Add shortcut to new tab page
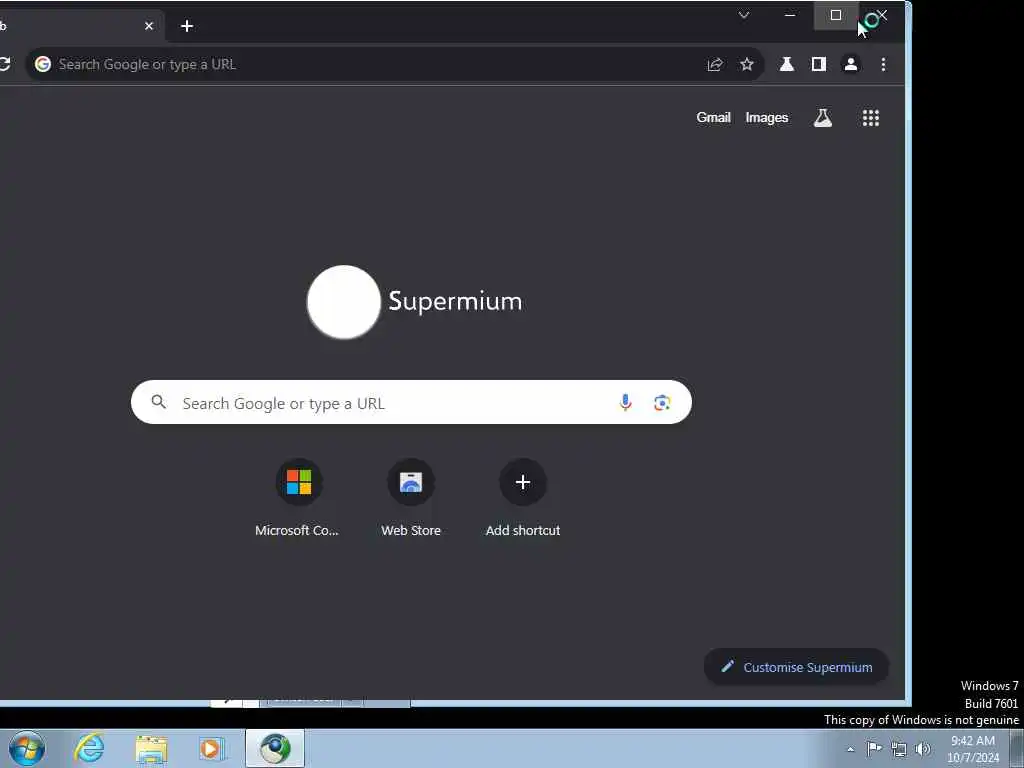1024x768 pixels. pyautogui.click(x=522, y=498)
